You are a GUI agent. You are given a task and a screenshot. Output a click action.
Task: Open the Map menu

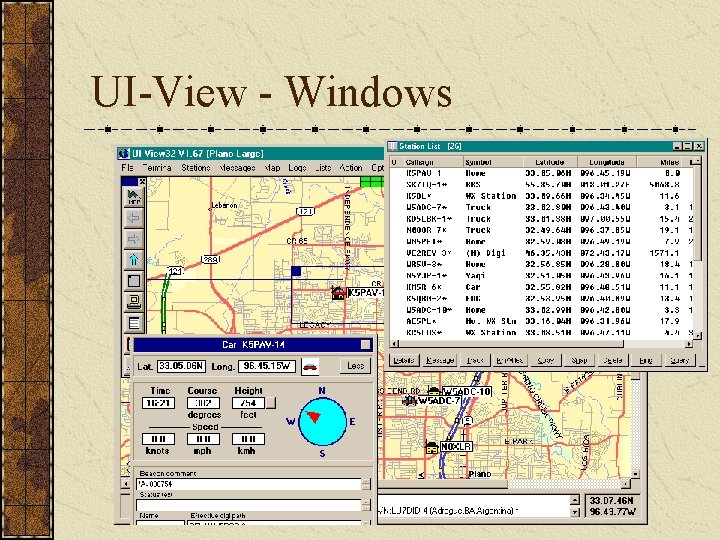272,168
